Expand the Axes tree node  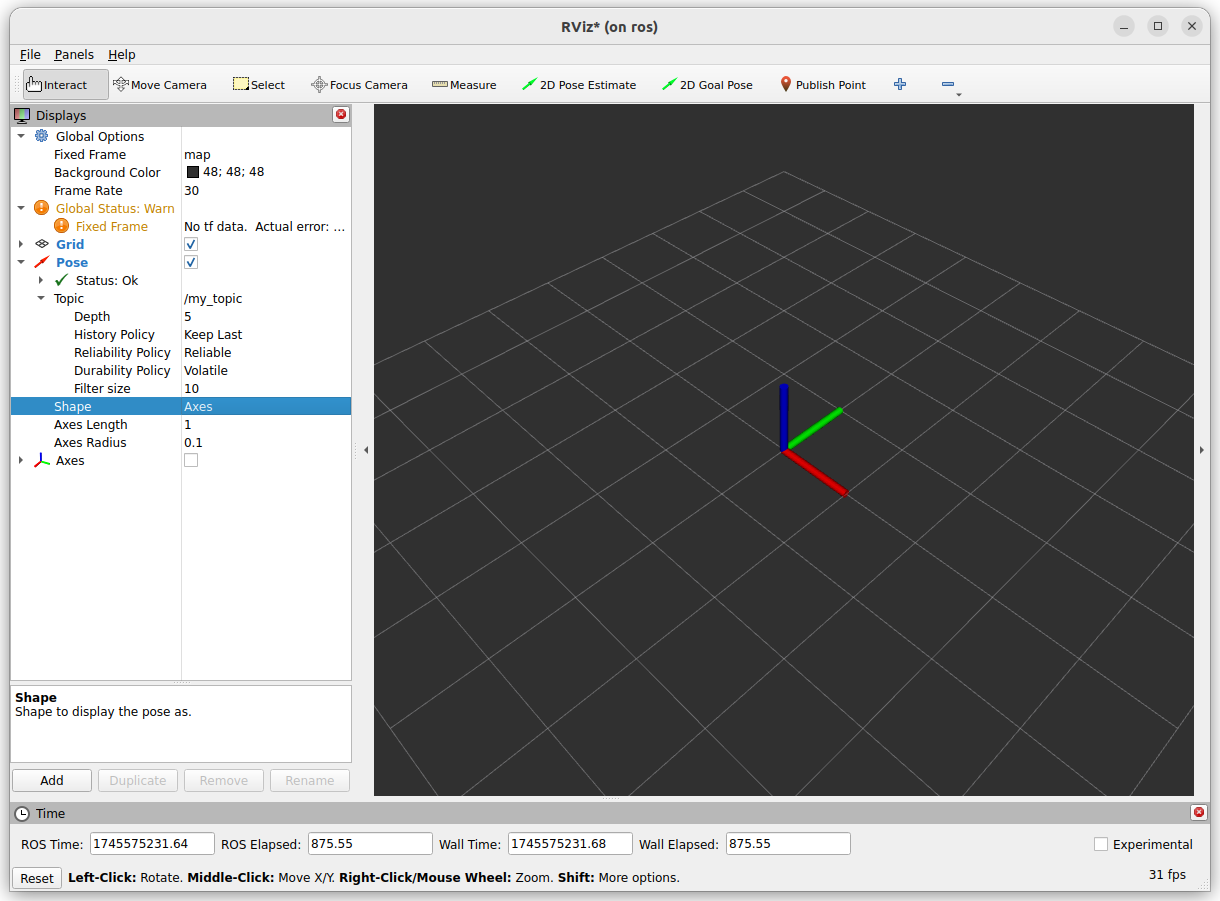[x=21, y=460]
